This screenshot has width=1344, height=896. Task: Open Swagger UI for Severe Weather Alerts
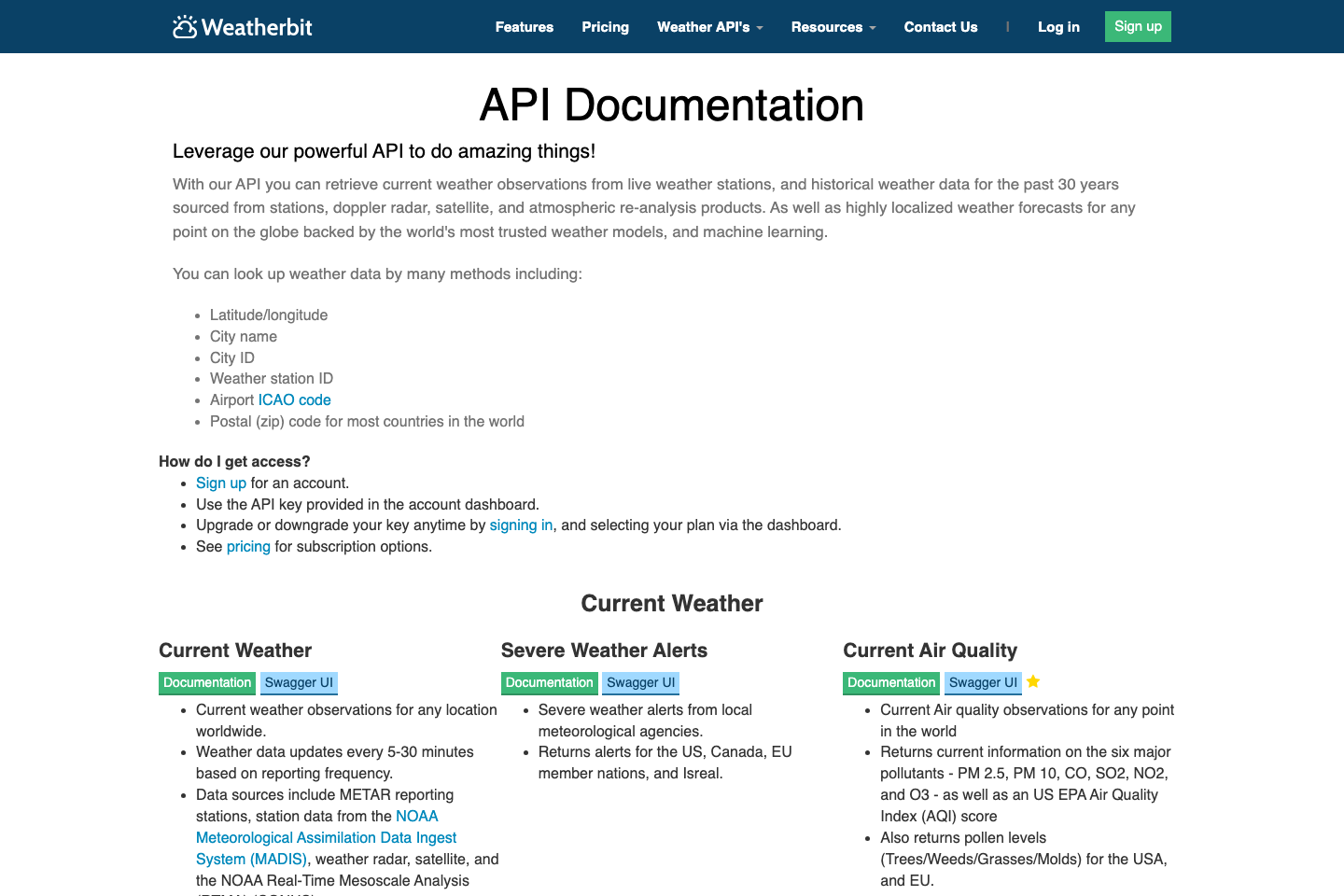tap(640, 683)
